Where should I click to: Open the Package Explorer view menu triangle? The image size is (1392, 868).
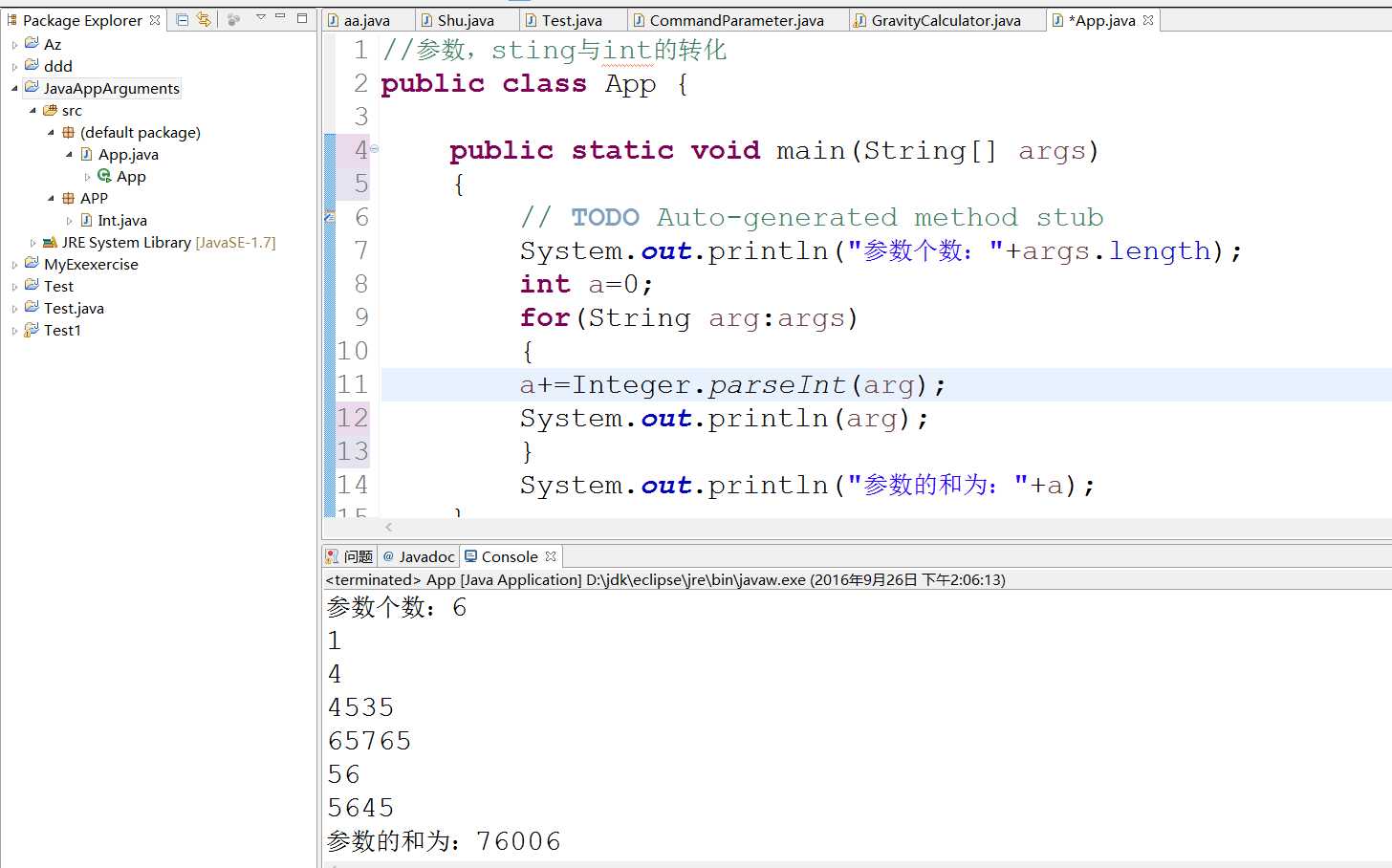(260, 17)
